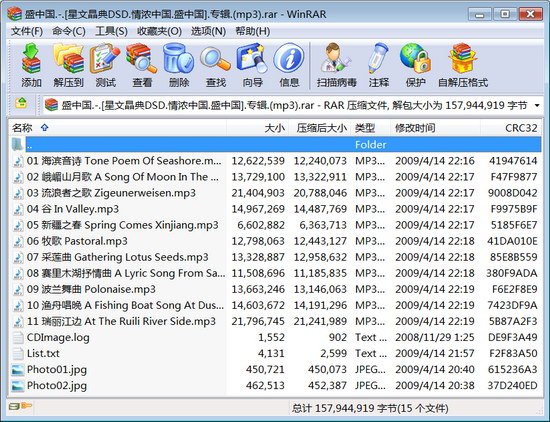Click the date 2008/11/29 1:25
The height and width of the screenshot is (422, 550).
click(435, 337)
